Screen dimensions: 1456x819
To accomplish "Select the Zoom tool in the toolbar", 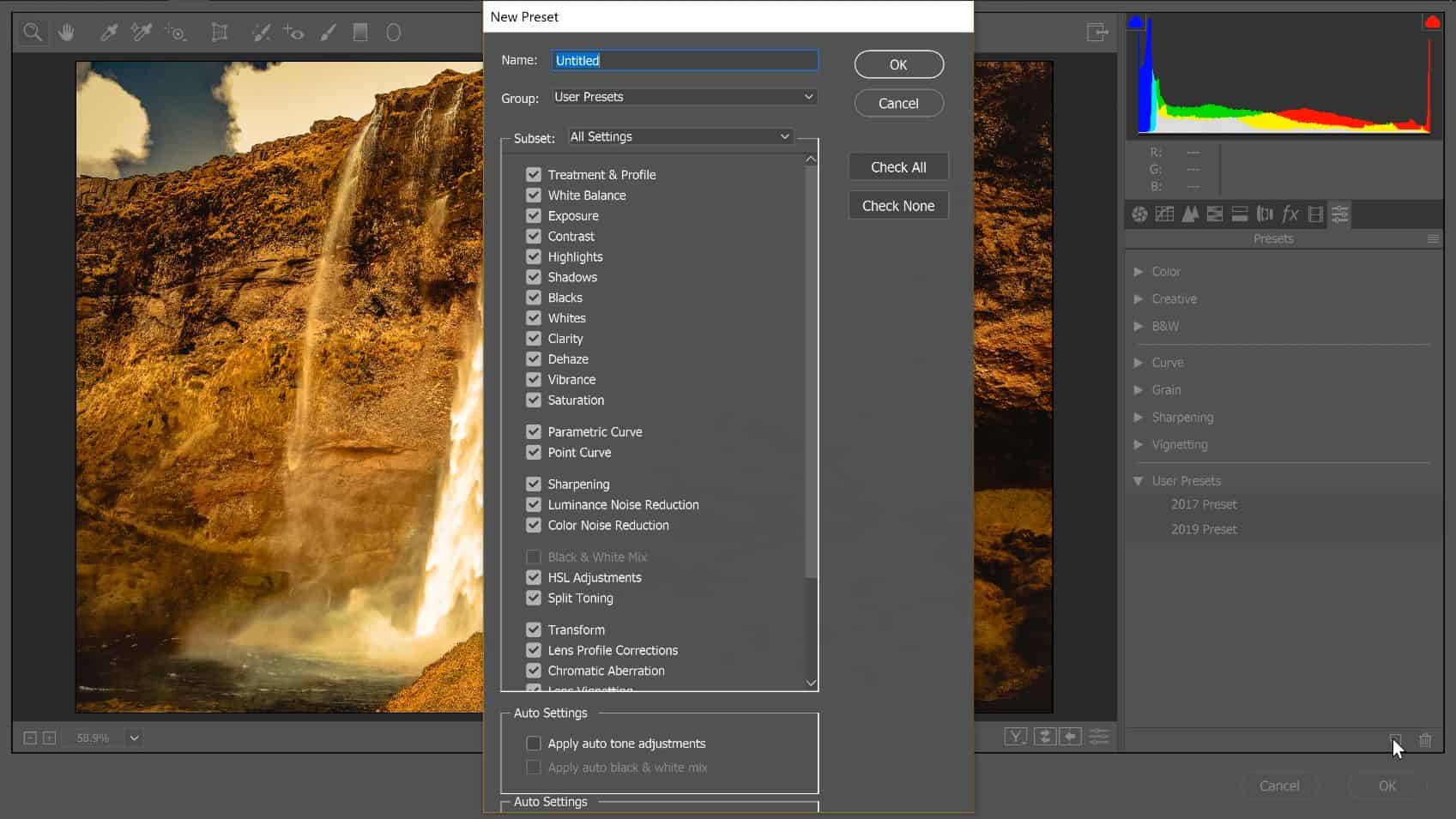I will pyautogui.click(x=33, y=33).
